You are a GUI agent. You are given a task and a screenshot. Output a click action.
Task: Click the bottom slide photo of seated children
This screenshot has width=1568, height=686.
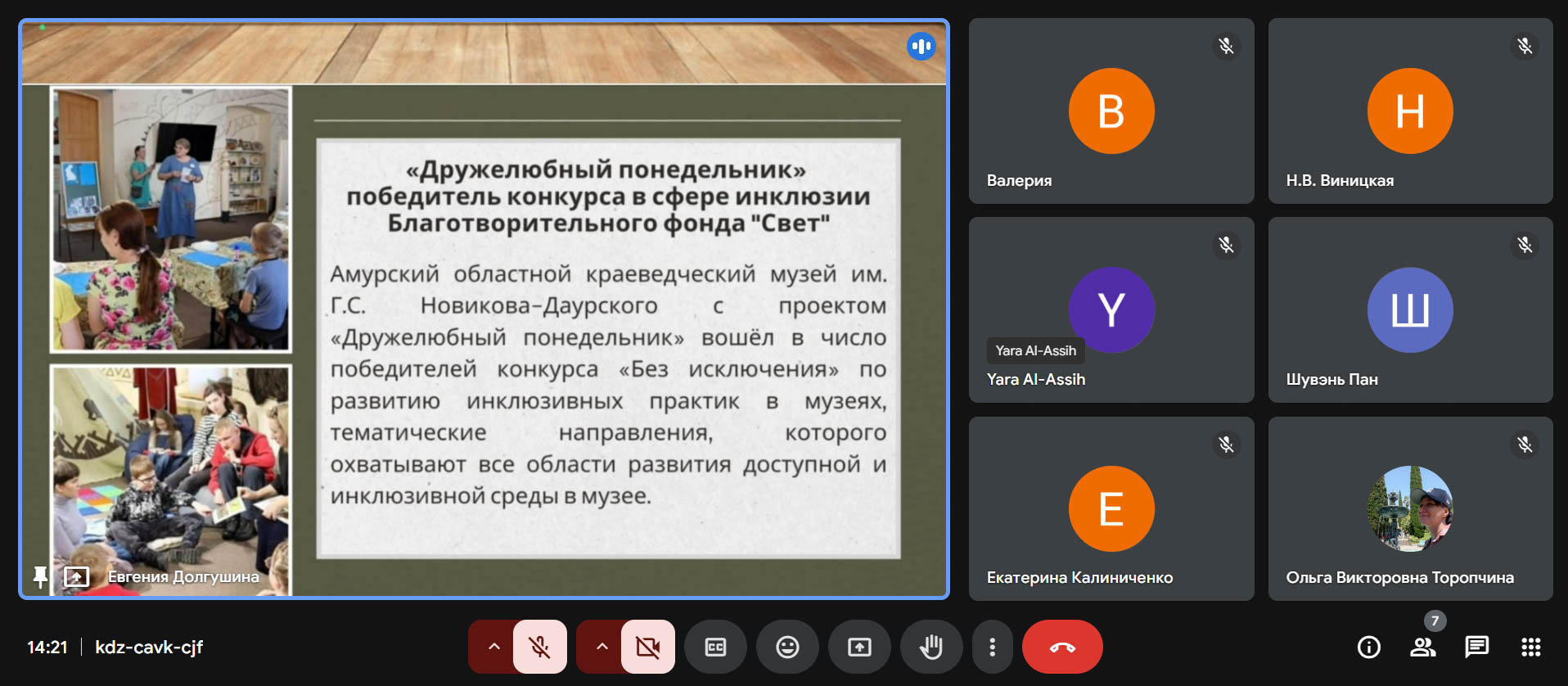(171, 480)
